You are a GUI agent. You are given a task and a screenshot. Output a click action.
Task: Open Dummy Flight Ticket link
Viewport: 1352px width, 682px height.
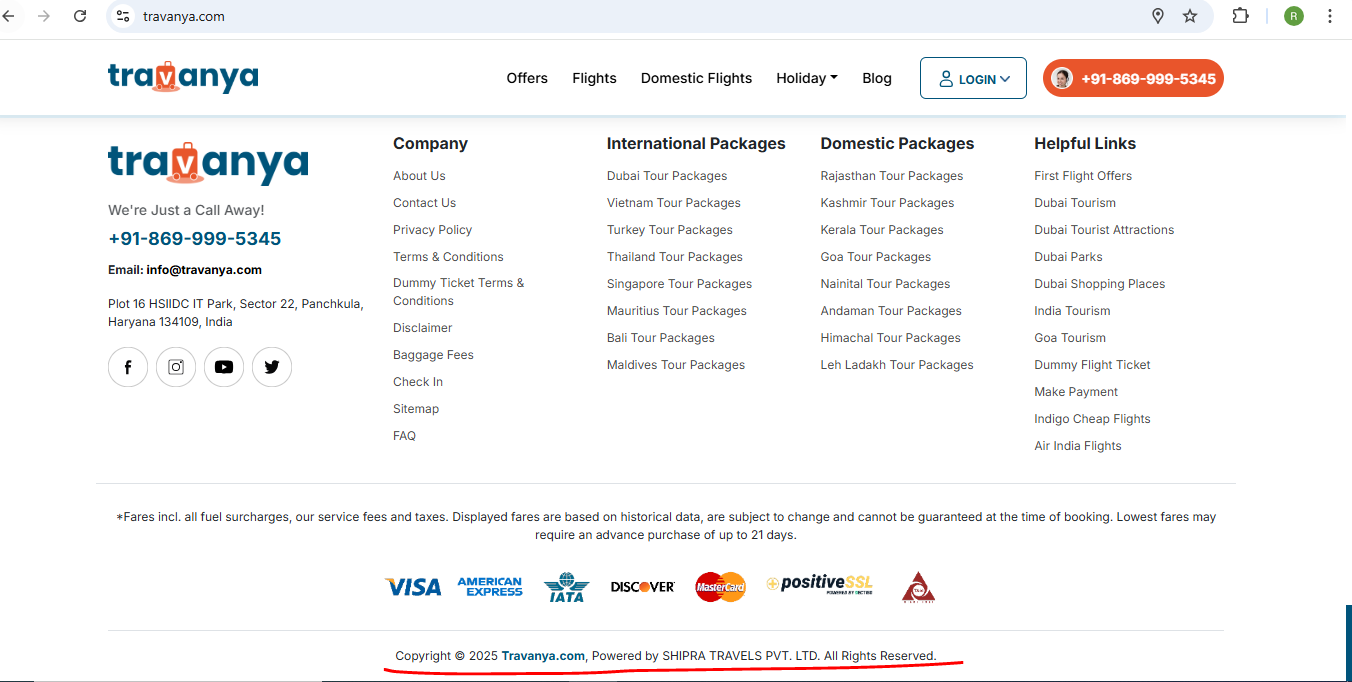coord(1092,365)
